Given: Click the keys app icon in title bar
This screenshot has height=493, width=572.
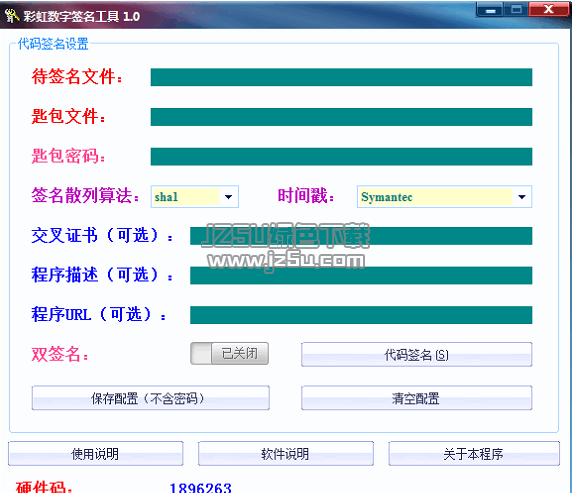Looking at the screenshot, I should (12, 16).
